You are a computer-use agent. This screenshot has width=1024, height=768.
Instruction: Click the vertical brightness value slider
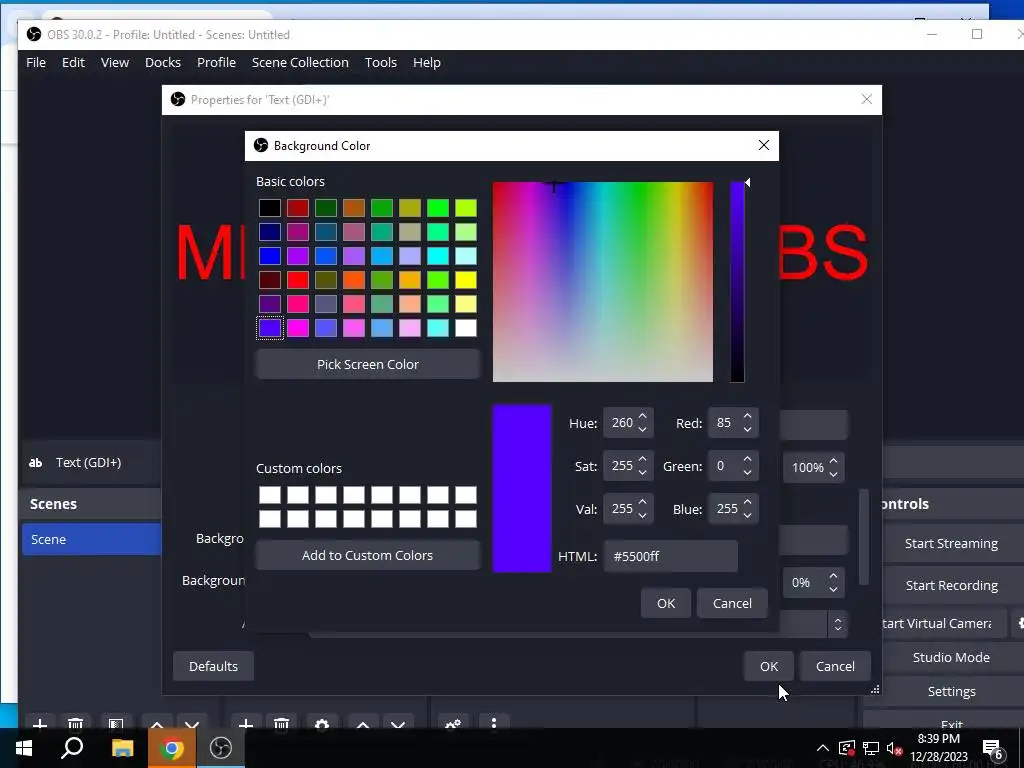coord(737,282)
